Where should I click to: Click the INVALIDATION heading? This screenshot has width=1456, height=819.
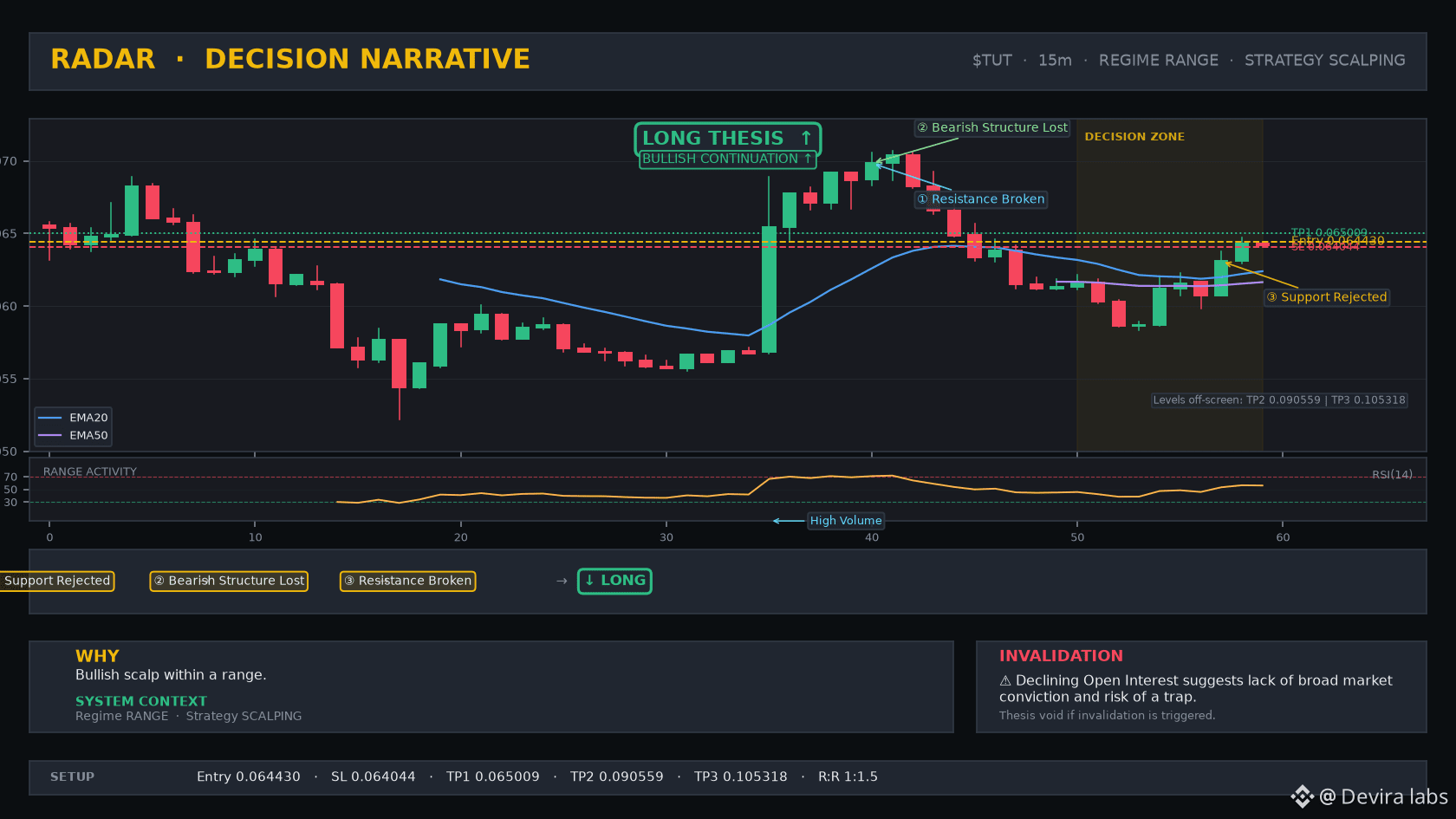pos(1061,656)
